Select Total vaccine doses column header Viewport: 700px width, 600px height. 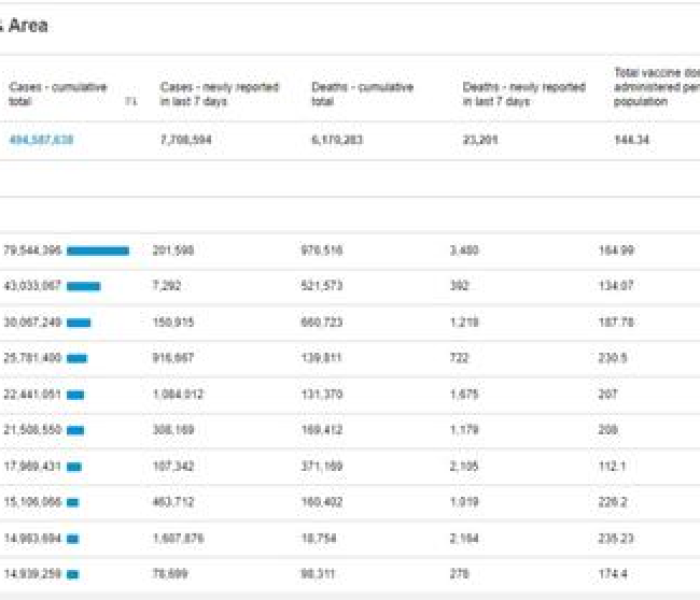pos(655,87)
